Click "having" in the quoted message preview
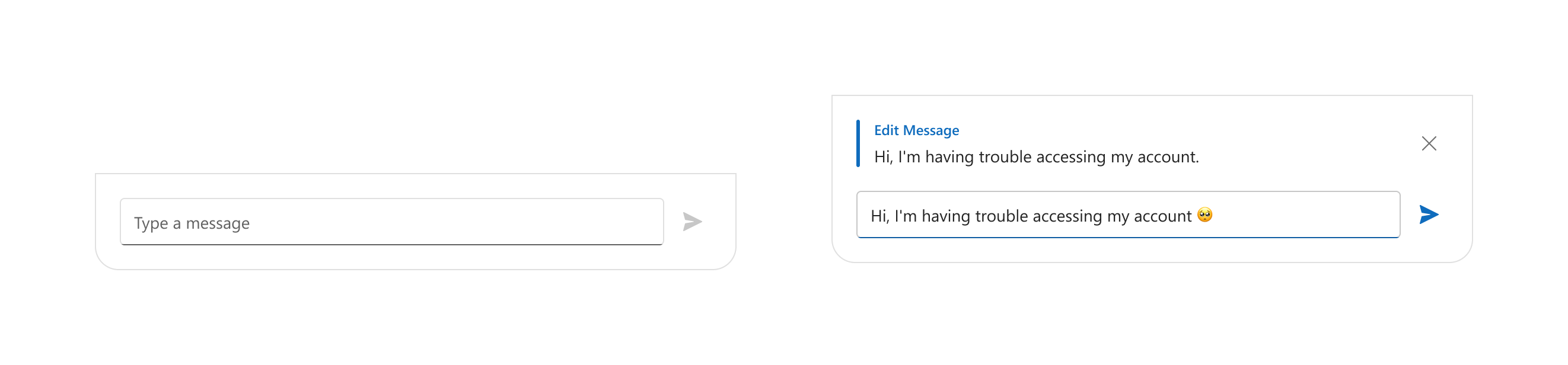 (x=948, y=157)
